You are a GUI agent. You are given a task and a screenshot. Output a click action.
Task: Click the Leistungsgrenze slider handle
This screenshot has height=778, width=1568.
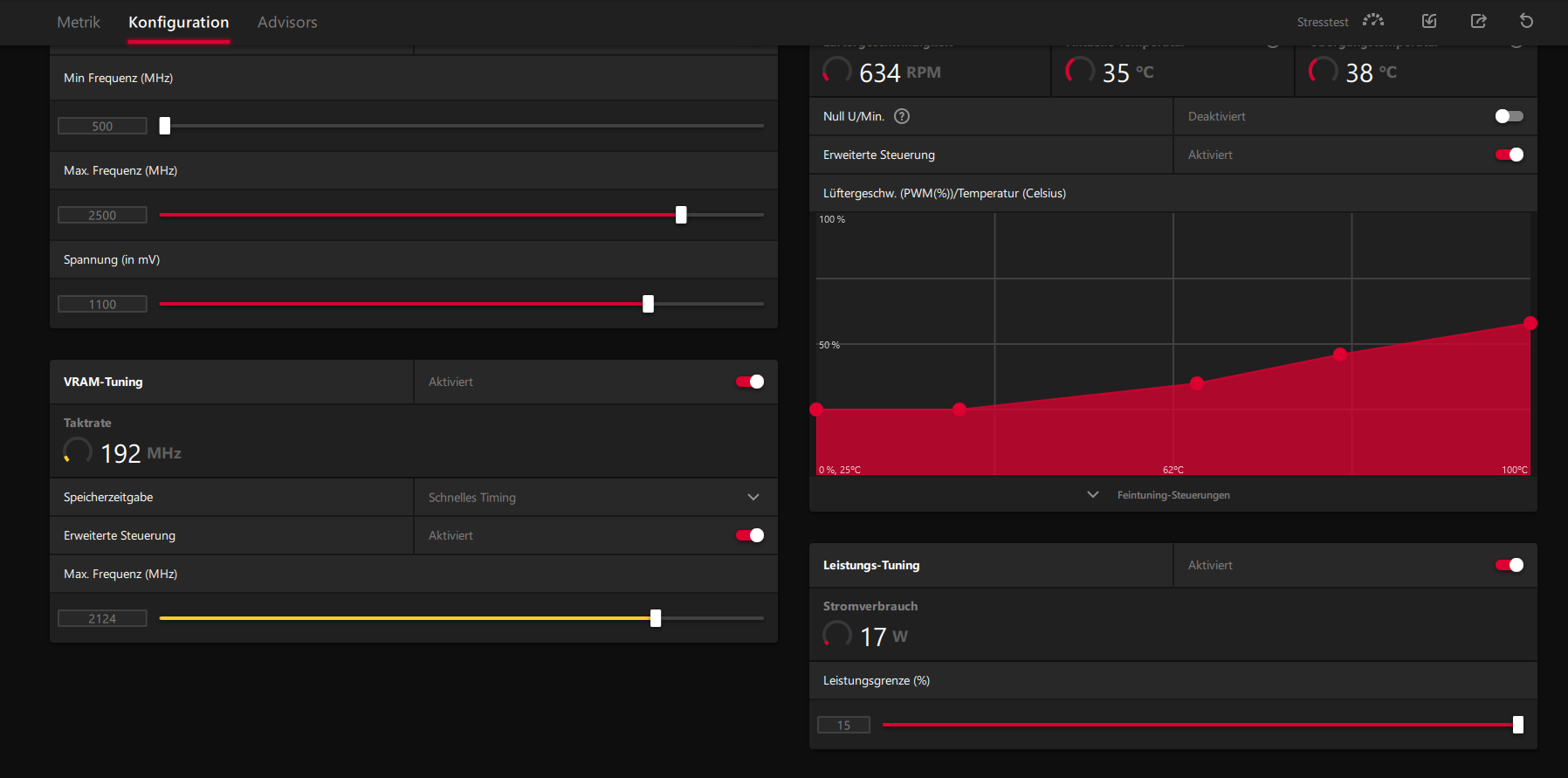pos(1518,725)
